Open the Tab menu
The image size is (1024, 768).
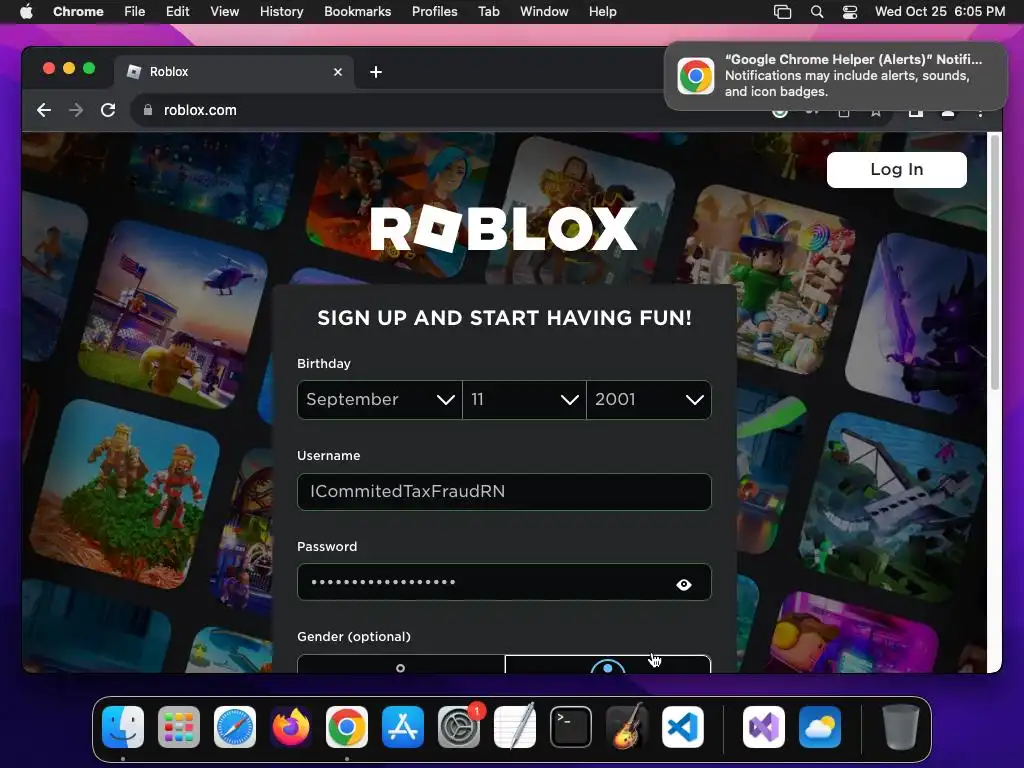[x=488, y=12]
